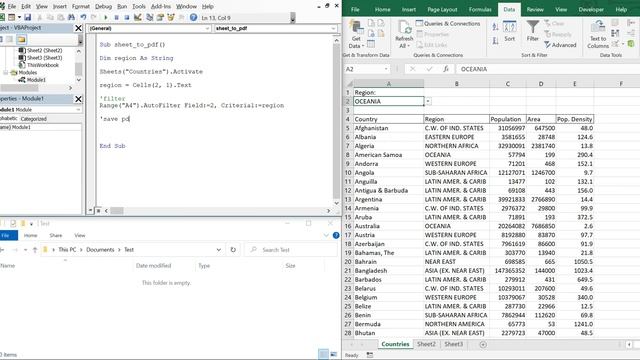Image resolution: width=640 pixels, height=360 pixels.
Task: Switch File Explorer to large icons view
Action: click(x=333, y=354)
